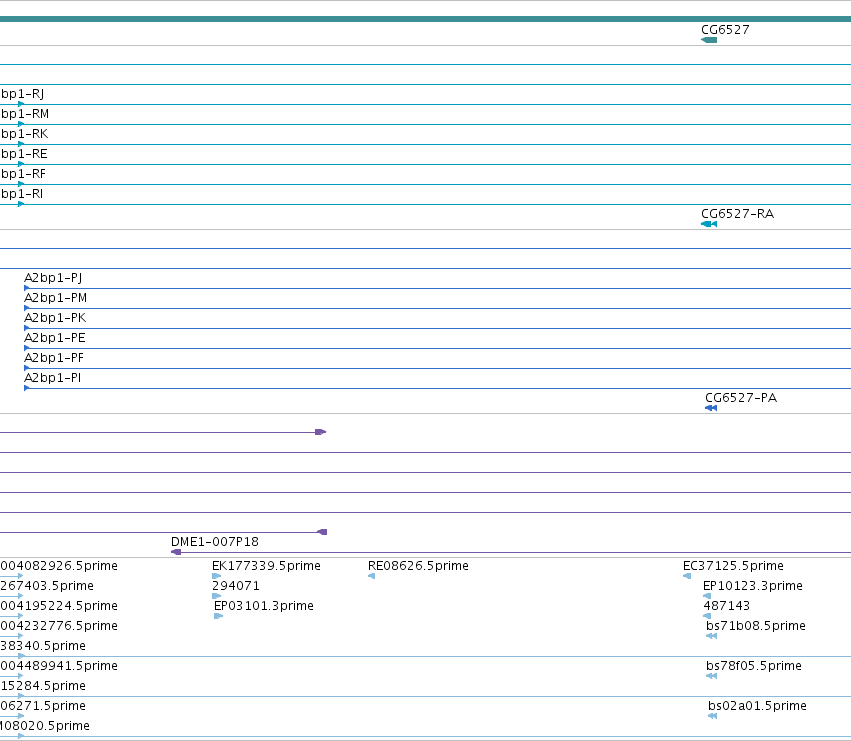Click the blue glyph under CG6527-PA
The width and height of the screenshot is (851, 741).
pos(711,408)
